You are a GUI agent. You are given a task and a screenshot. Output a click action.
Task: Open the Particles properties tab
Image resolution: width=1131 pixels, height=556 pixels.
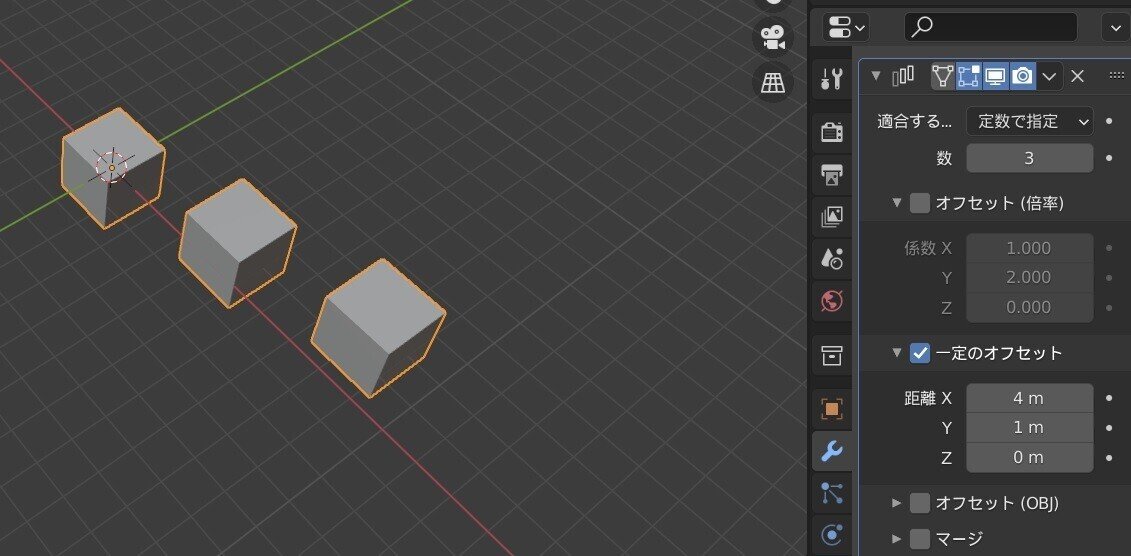click(832, 493)
